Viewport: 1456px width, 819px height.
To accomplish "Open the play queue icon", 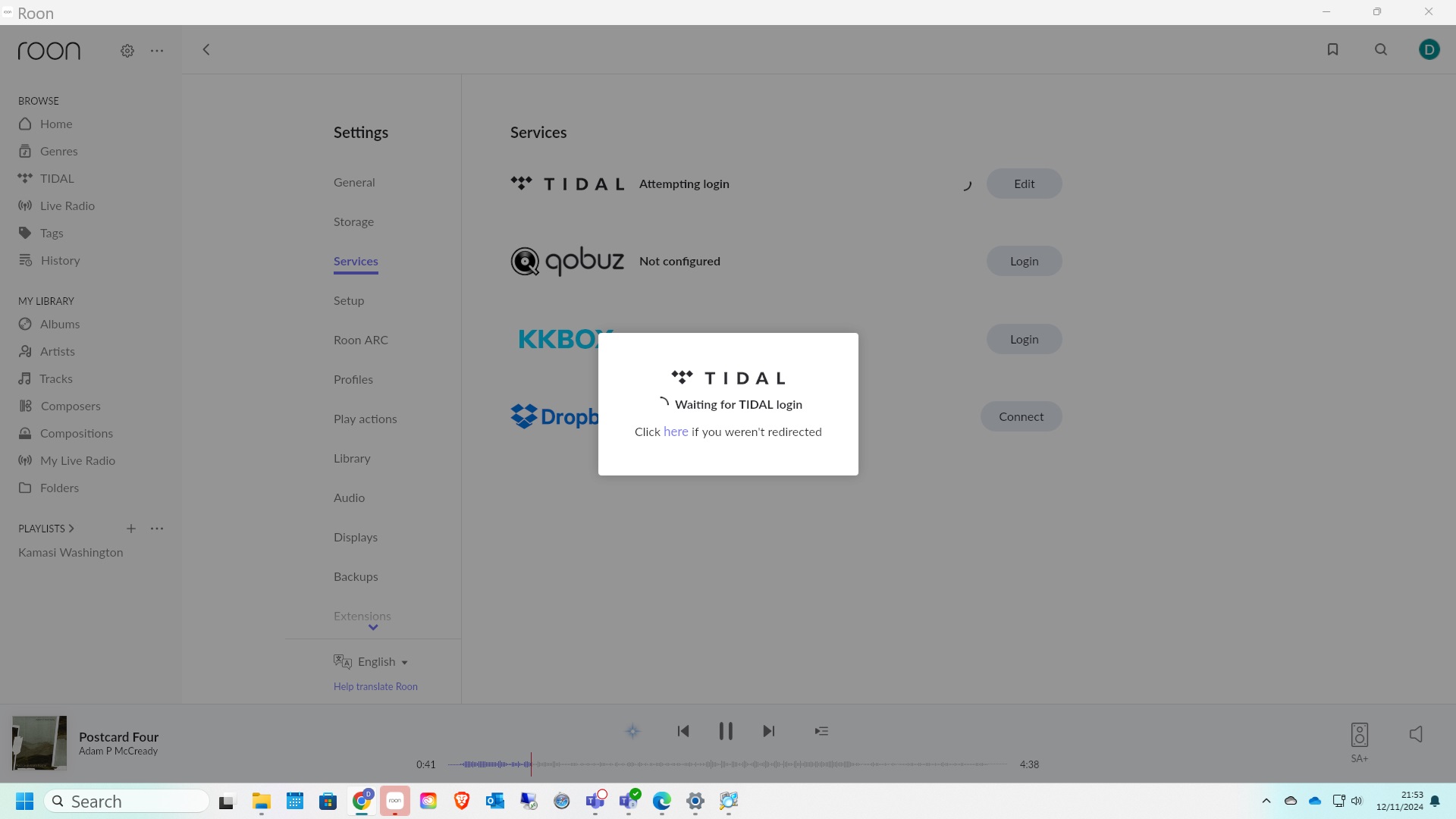I will pos(821,731).
